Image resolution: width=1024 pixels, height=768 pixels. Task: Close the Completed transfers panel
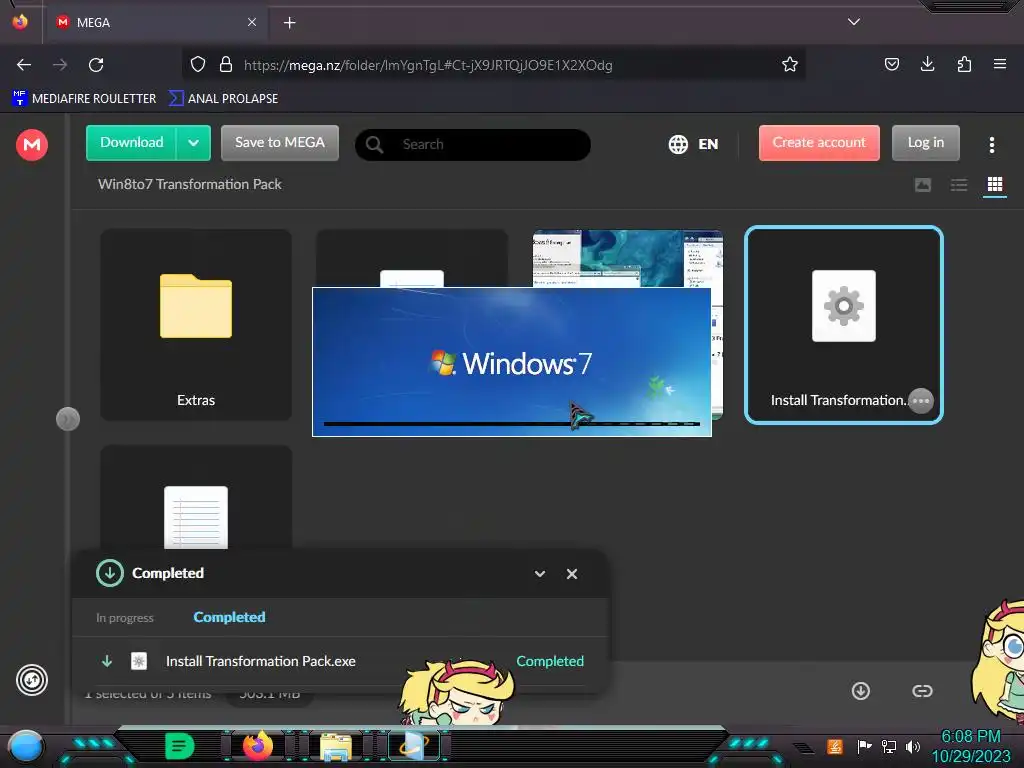point(572,574)
